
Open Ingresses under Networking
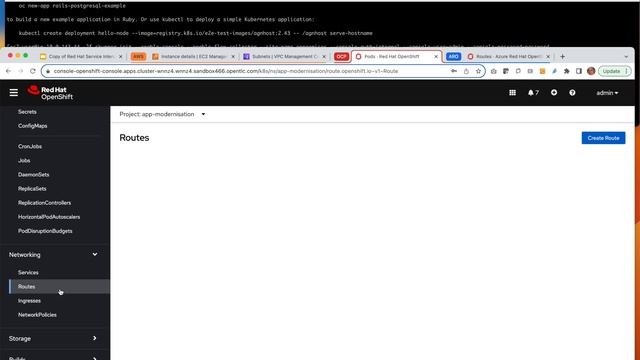29,300
